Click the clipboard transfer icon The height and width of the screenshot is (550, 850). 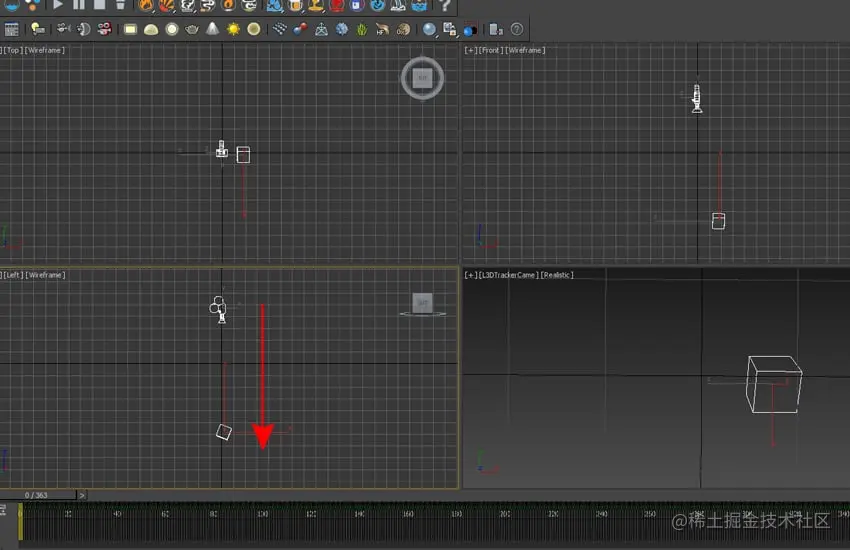[x=495, y=29]
